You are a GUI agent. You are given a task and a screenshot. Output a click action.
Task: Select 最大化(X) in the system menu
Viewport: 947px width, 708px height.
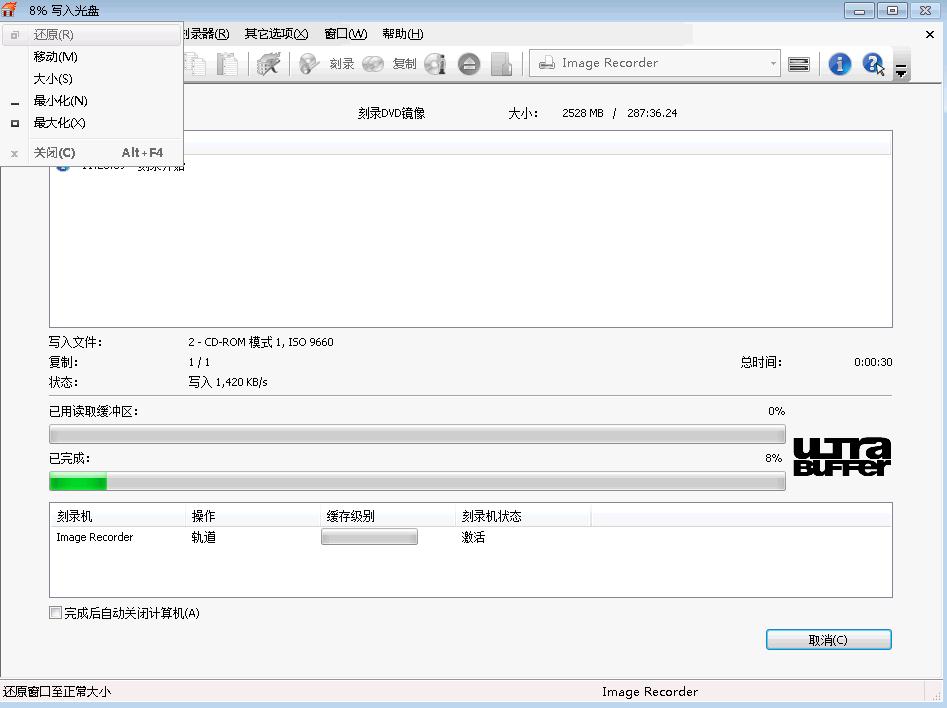pyautogui.click(x=60, y=123)
